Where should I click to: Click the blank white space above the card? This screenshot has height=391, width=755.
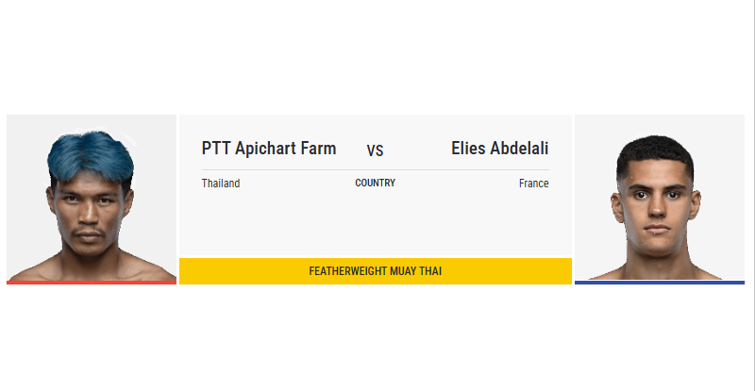click(378, 57)
